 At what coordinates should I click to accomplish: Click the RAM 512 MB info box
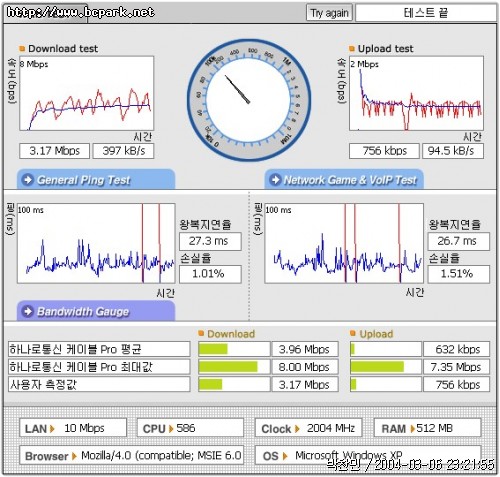tap(427, 428)
